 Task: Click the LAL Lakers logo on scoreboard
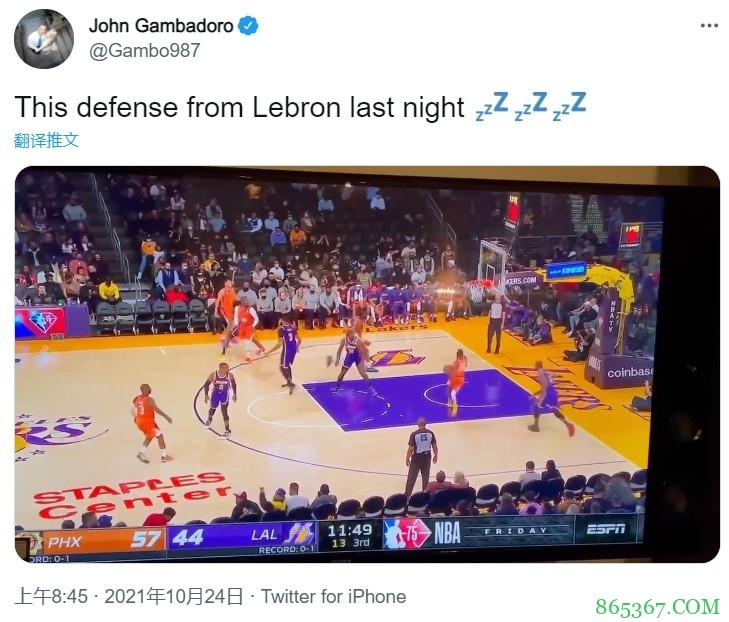pyautogui.click(x=300, y=535)
